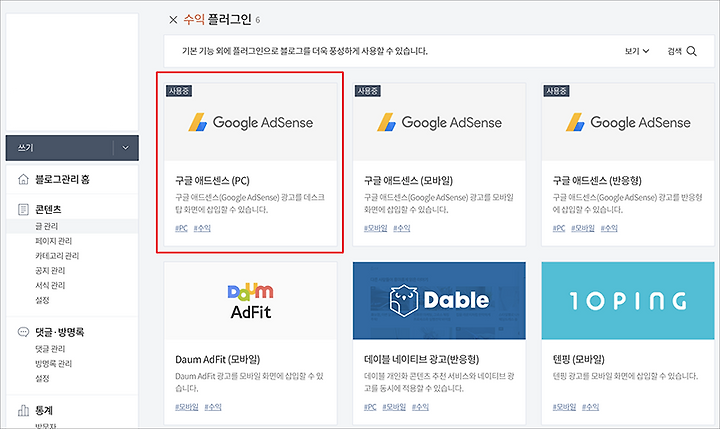Click #PC tag on 데이블 card
The width and height of the screenshot is (720, 429).
coord(370,406)
